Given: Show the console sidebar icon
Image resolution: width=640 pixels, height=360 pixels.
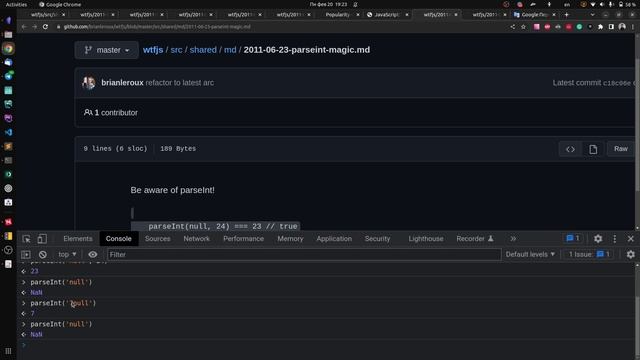Looking at the screenshot, I should [26, 255].
